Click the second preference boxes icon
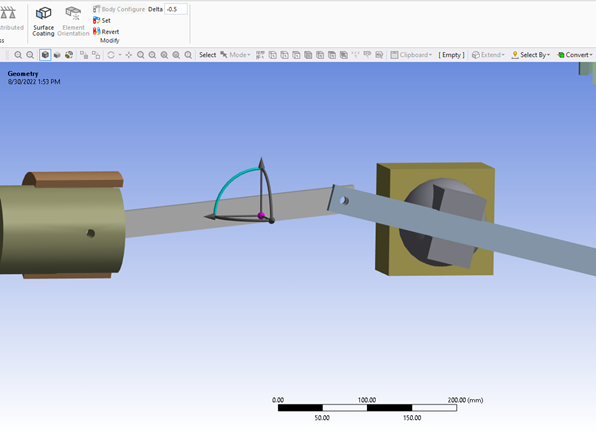The height and width of the screenshot is (432, 596). [x=96, y=55]
